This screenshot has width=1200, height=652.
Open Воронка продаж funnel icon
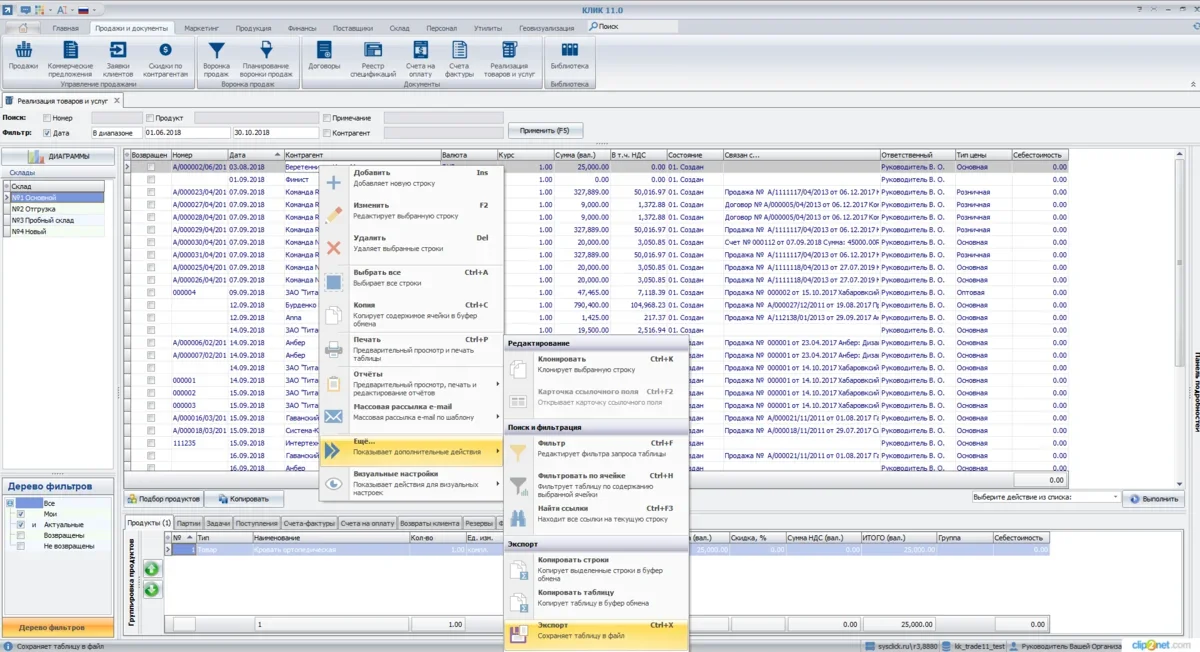pyautogui.click(x=216, y=50)
